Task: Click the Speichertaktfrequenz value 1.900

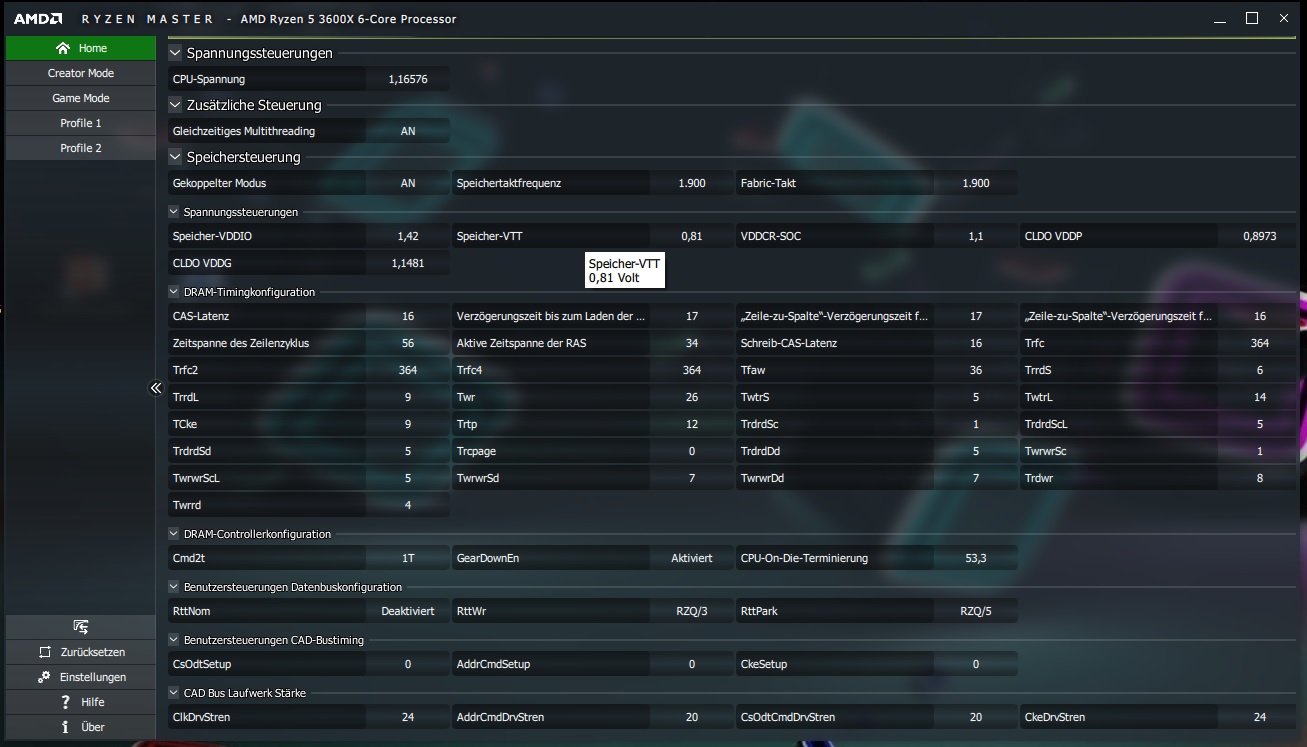Action: (692, 183)
